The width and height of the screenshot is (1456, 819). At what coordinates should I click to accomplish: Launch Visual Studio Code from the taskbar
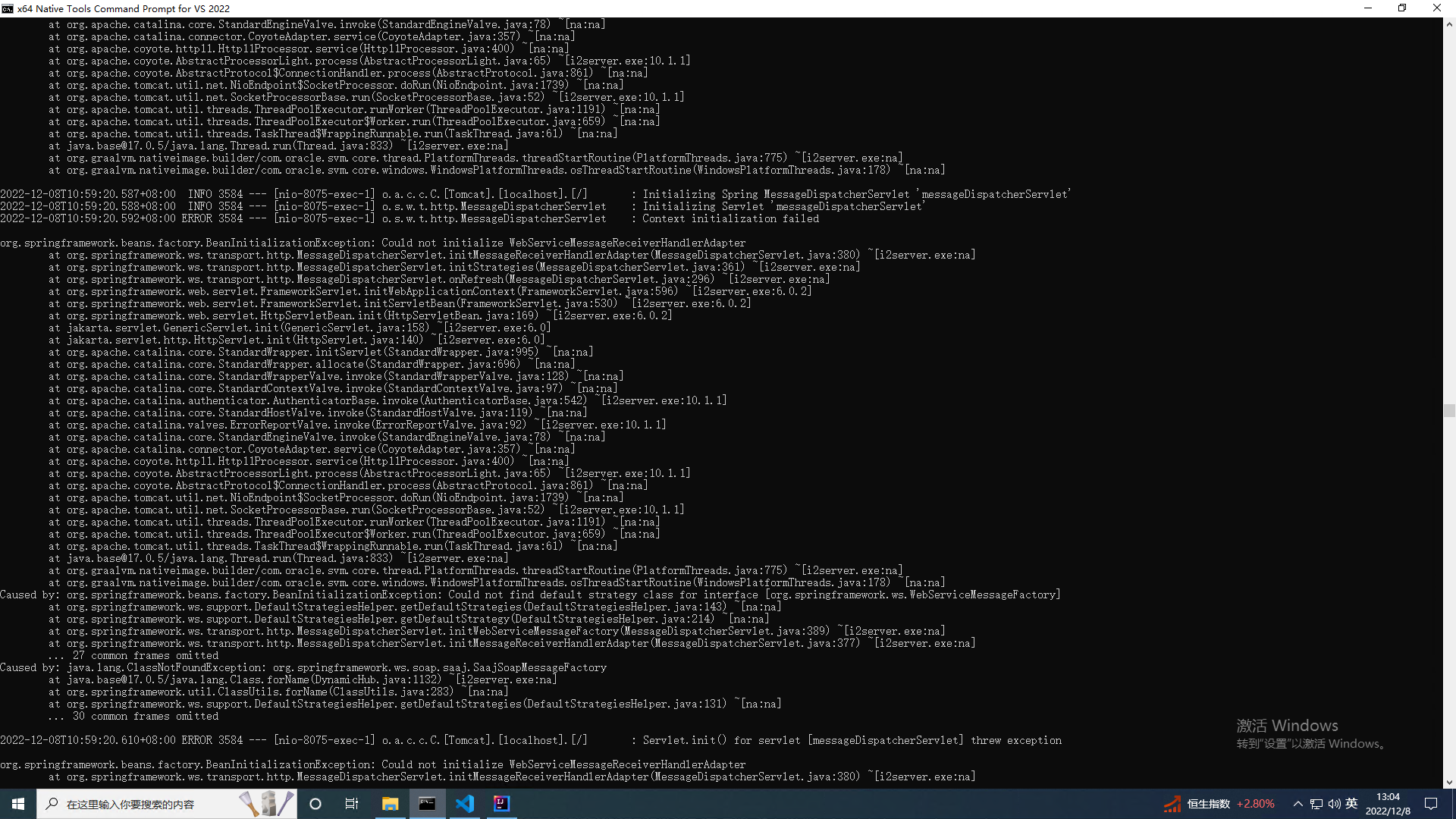[x=465, y=803]
